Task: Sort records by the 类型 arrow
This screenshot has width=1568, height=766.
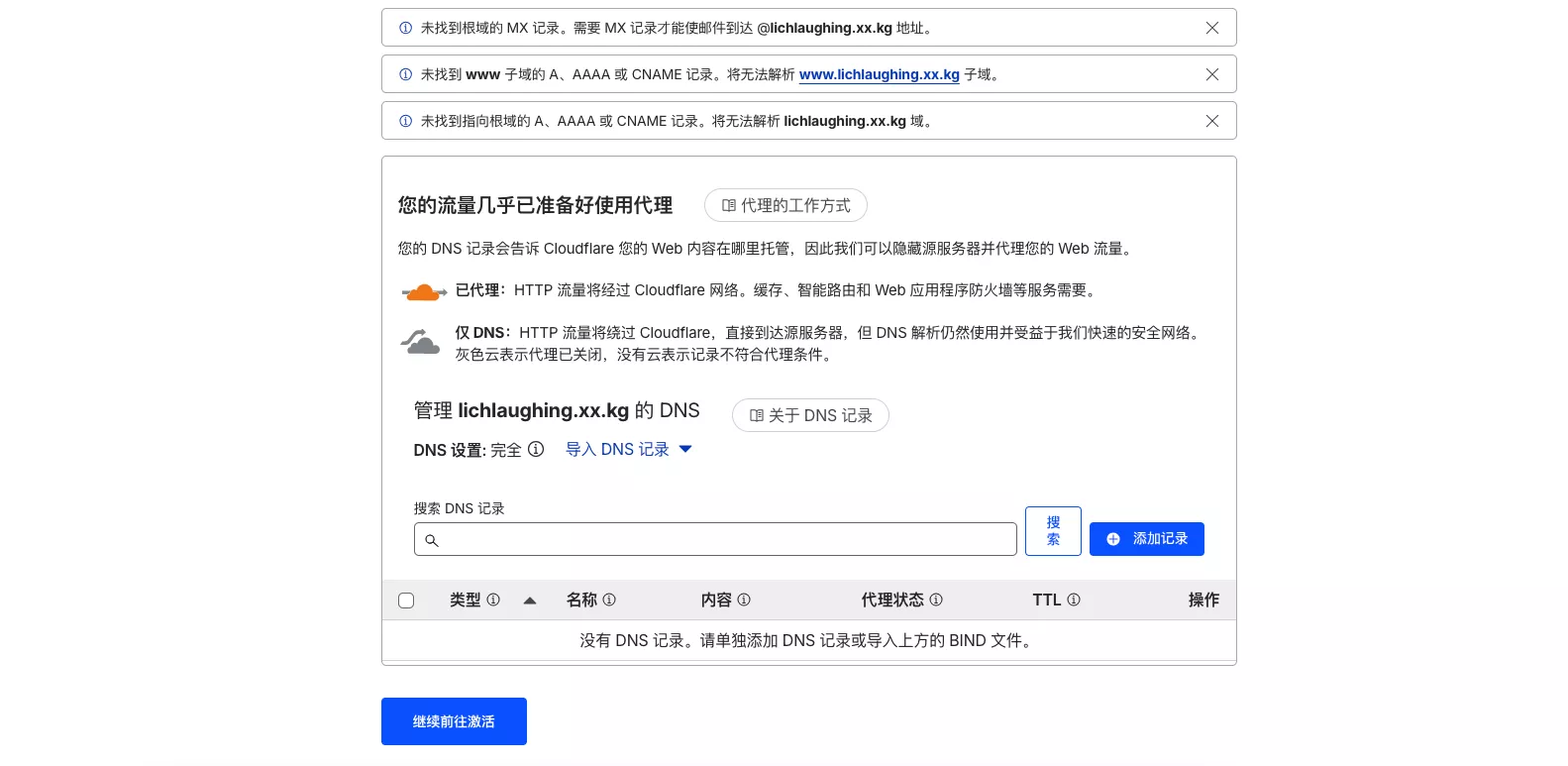Action: click(530, 601)
